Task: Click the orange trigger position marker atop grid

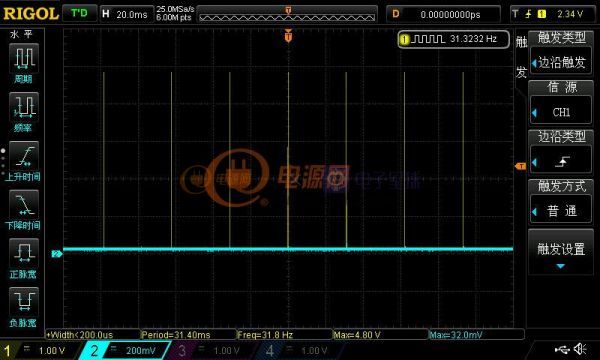Action: coord(289,36)
